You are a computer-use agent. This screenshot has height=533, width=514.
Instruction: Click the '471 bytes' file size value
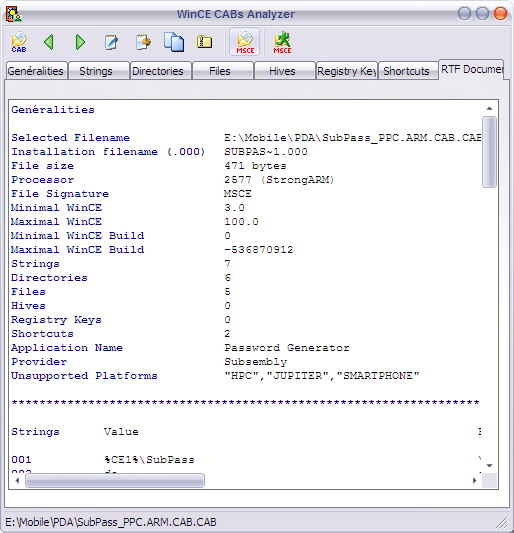255,166
